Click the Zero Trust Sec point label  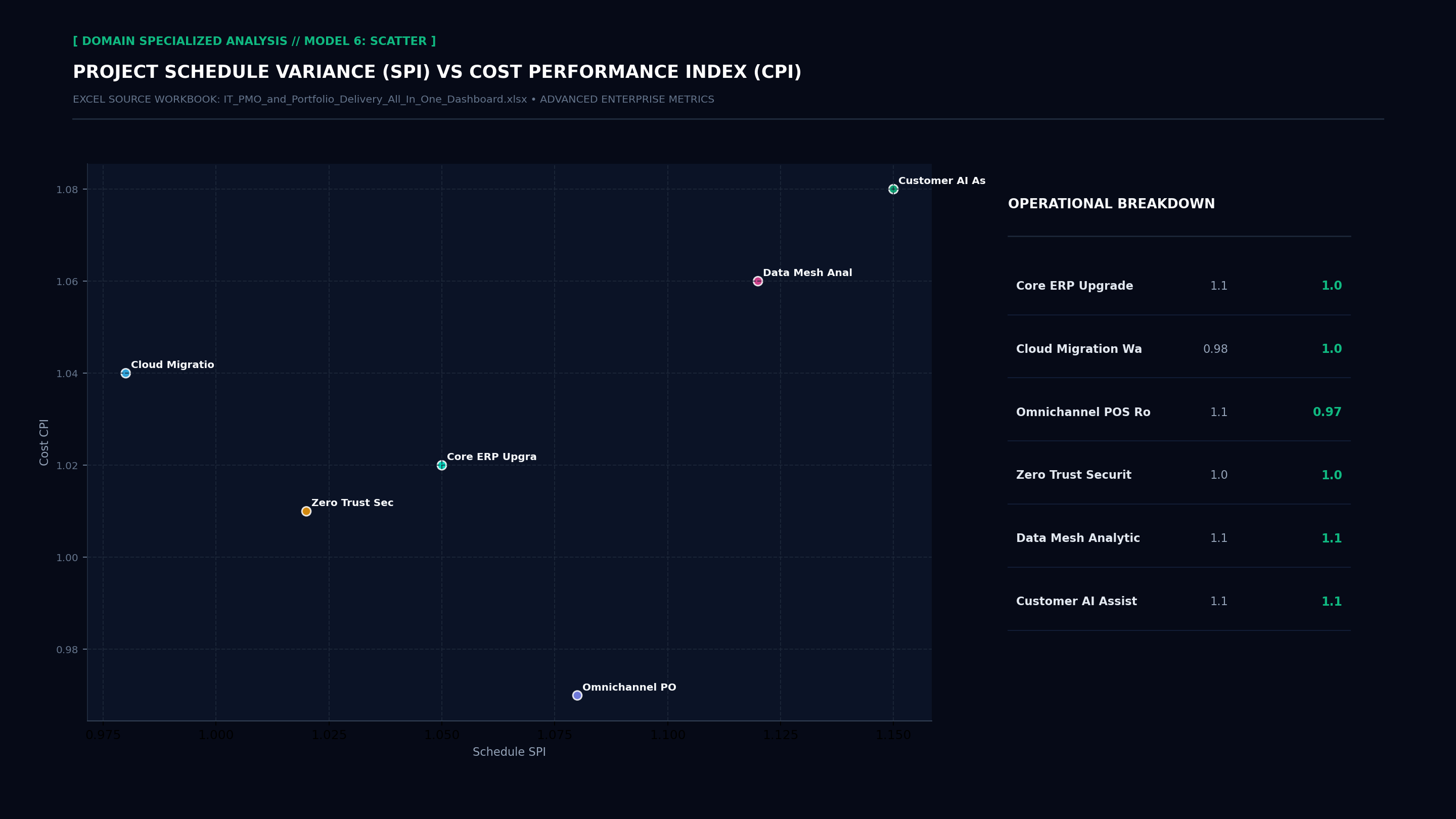(352, 503)
